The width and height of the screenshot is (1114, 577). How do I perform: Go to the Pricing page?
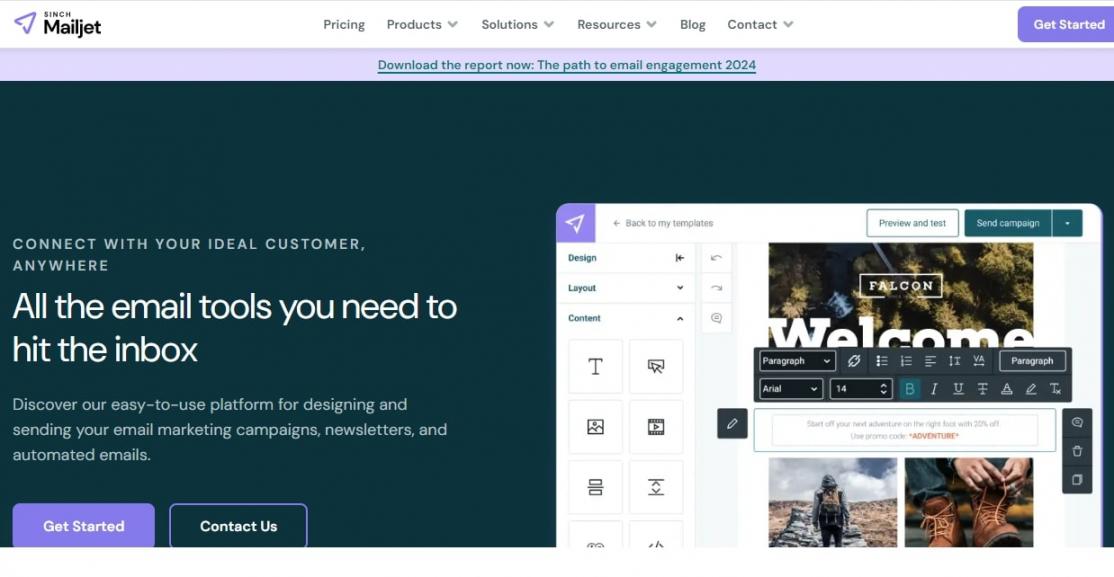tap(344, 24)
